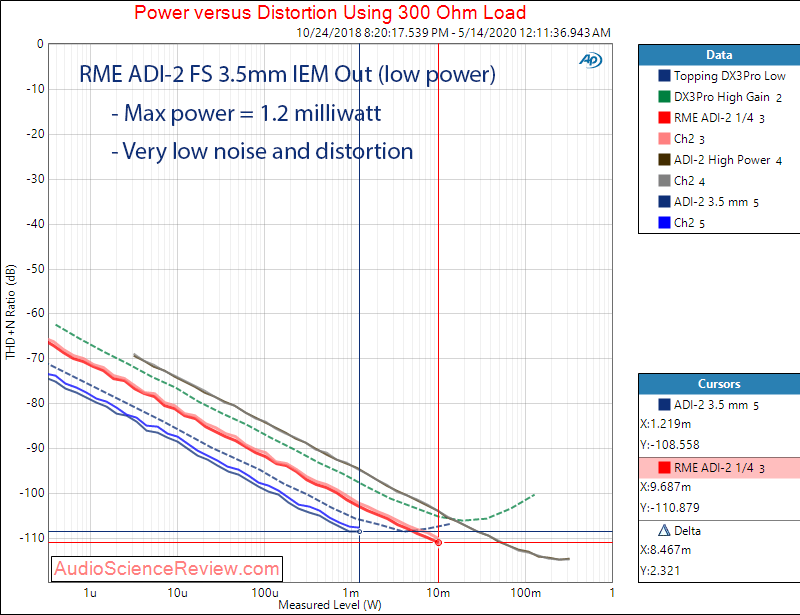The width and height of the screenshot is (800, 615).
Task: Click the X:9.687m cursor value
Action: pos(665,487)
